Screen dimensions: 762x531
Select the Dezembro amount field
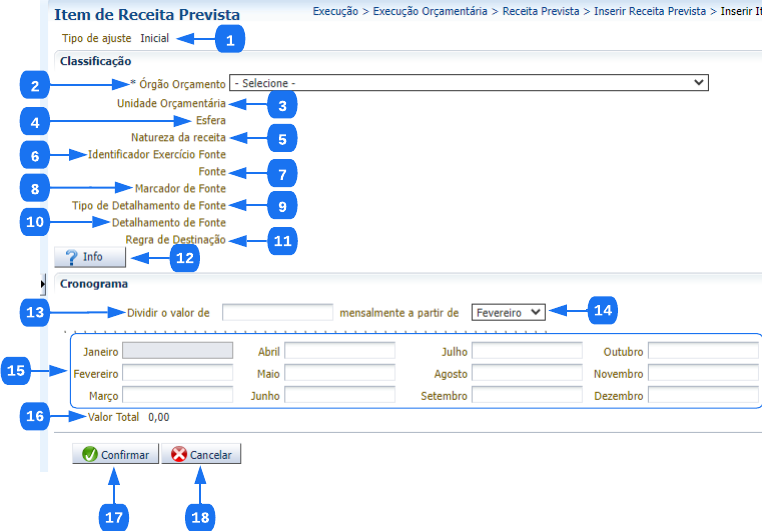(x=702, y=395)
